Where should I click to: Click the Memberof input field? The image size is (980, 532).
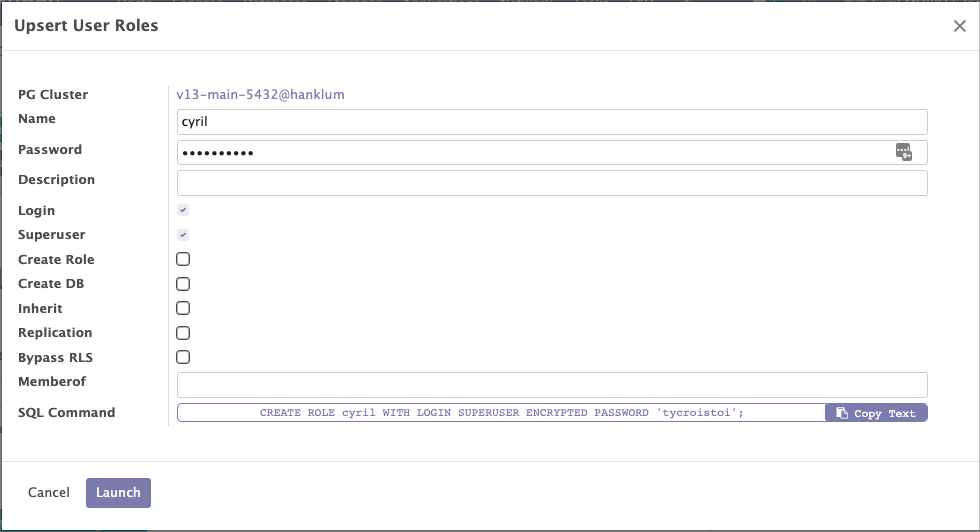(x=552, y=385)
